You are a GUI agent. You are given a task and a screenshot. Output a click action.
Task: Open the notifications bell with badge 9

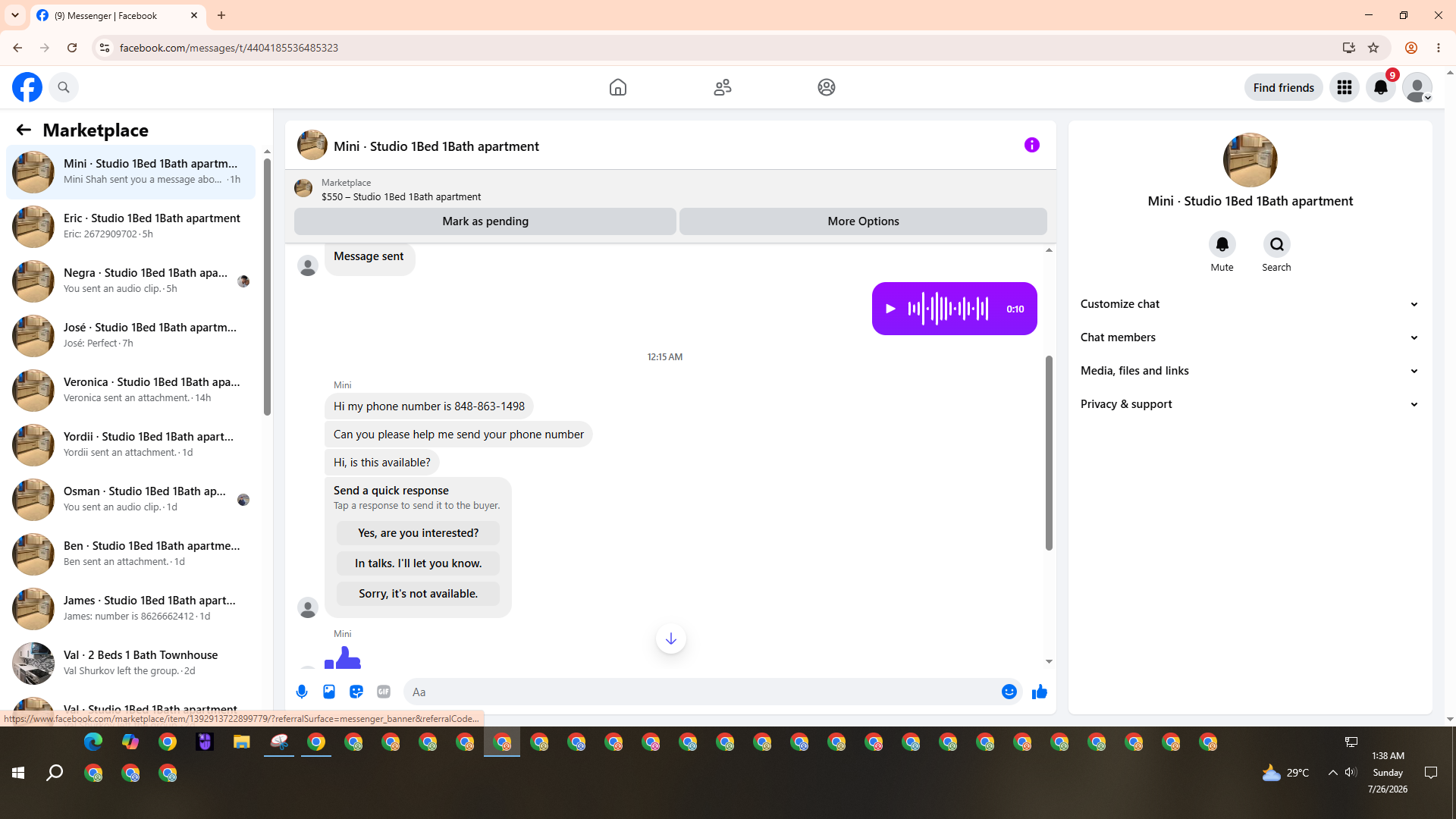pyautogui.click(x=1381, y=87)
